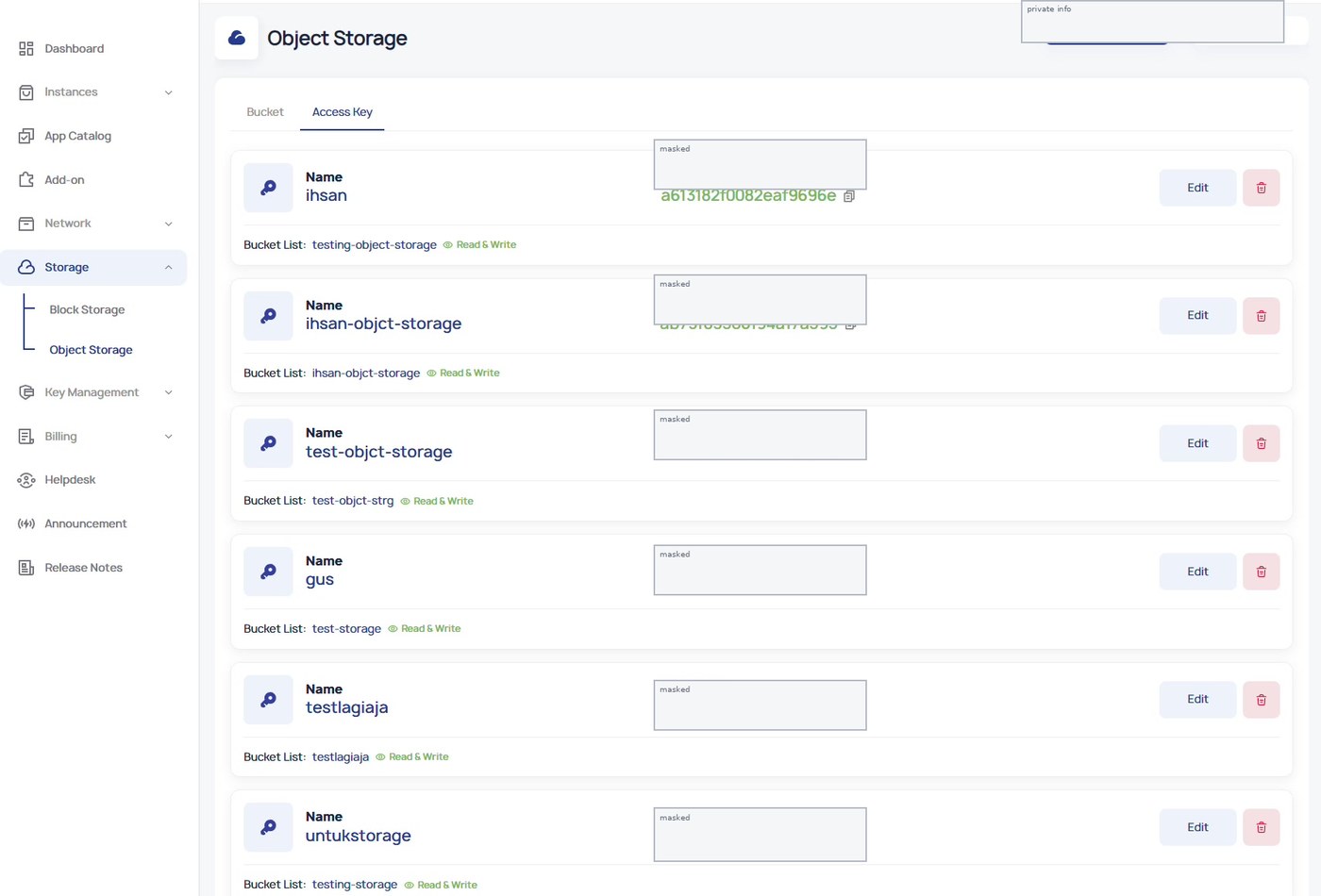Click the key icon beside test-objct-storage
1321x896 pixels.
268,443
